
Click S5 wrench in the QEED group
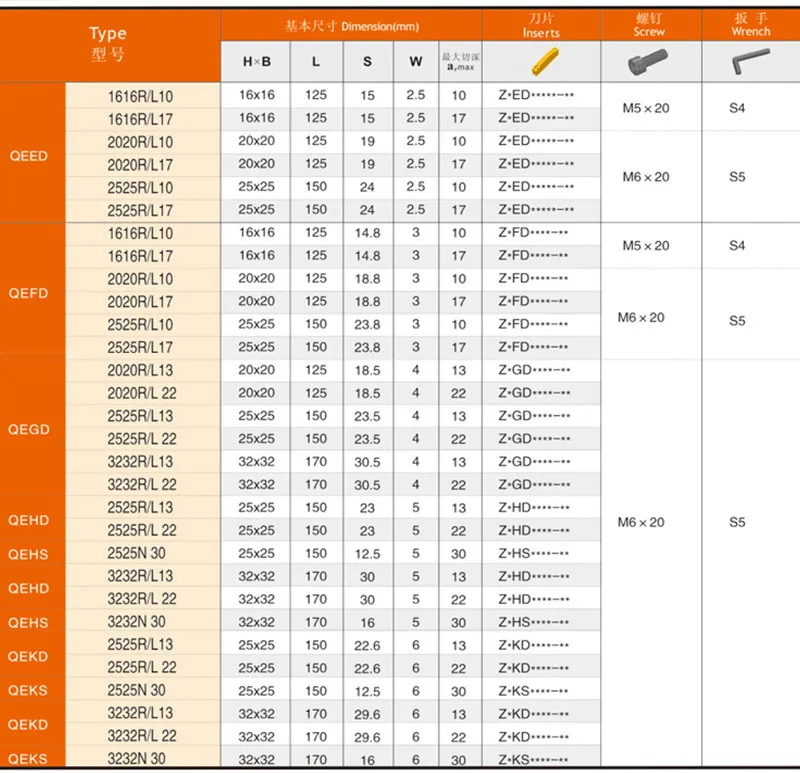pyautogui.click(x=737, y=177)
